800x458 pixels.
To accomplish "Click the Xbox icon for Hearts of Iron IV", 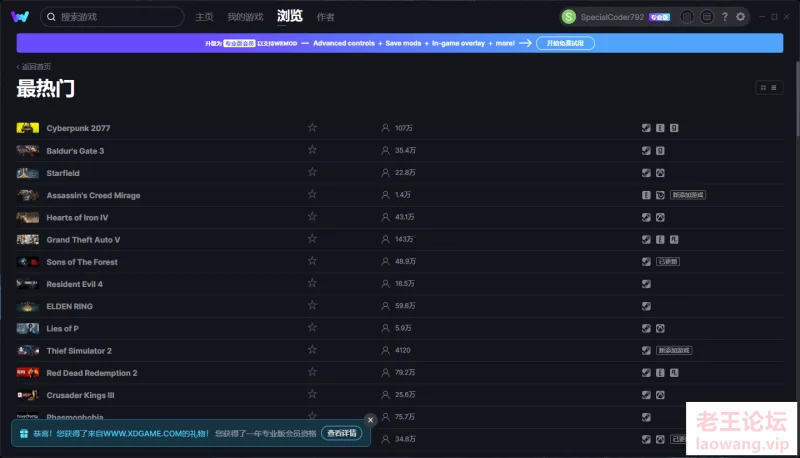I will (x=660, y=217).
